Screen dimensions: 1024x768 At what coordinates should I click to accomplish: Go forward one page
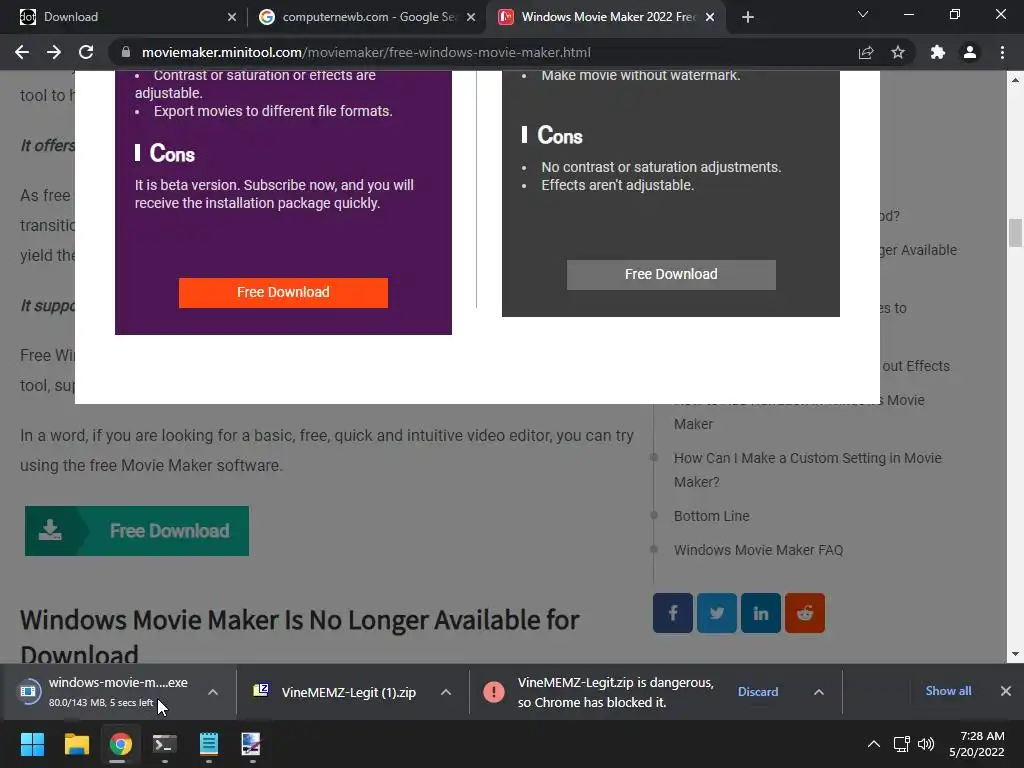pyautogui.click(x=54, y=52)
